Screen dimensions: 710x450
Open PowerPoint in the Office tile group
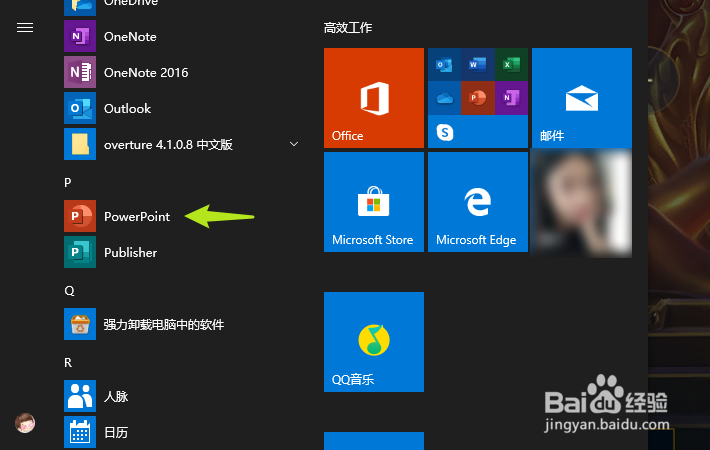pyautogui.click(x=478, y=98)
